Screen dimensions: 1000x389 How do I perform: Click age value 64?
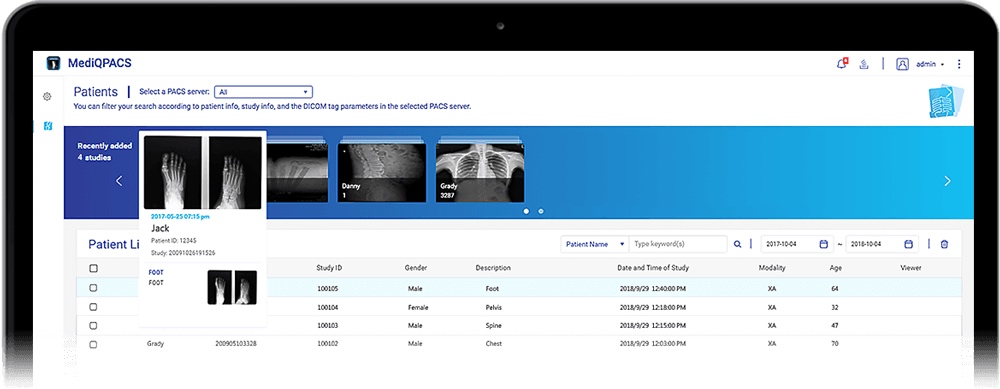[834, 289]
